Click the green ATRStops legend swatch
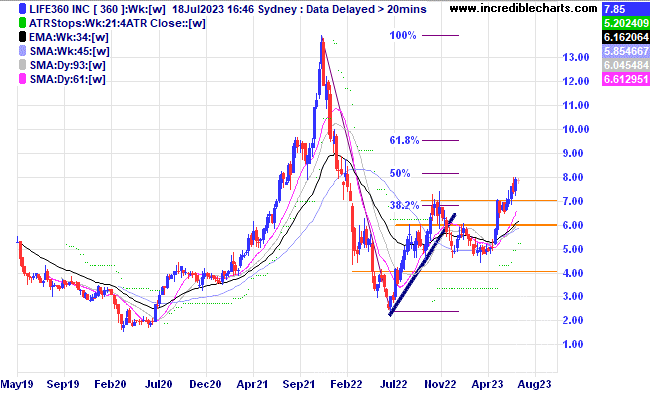 tap(22, 23)
